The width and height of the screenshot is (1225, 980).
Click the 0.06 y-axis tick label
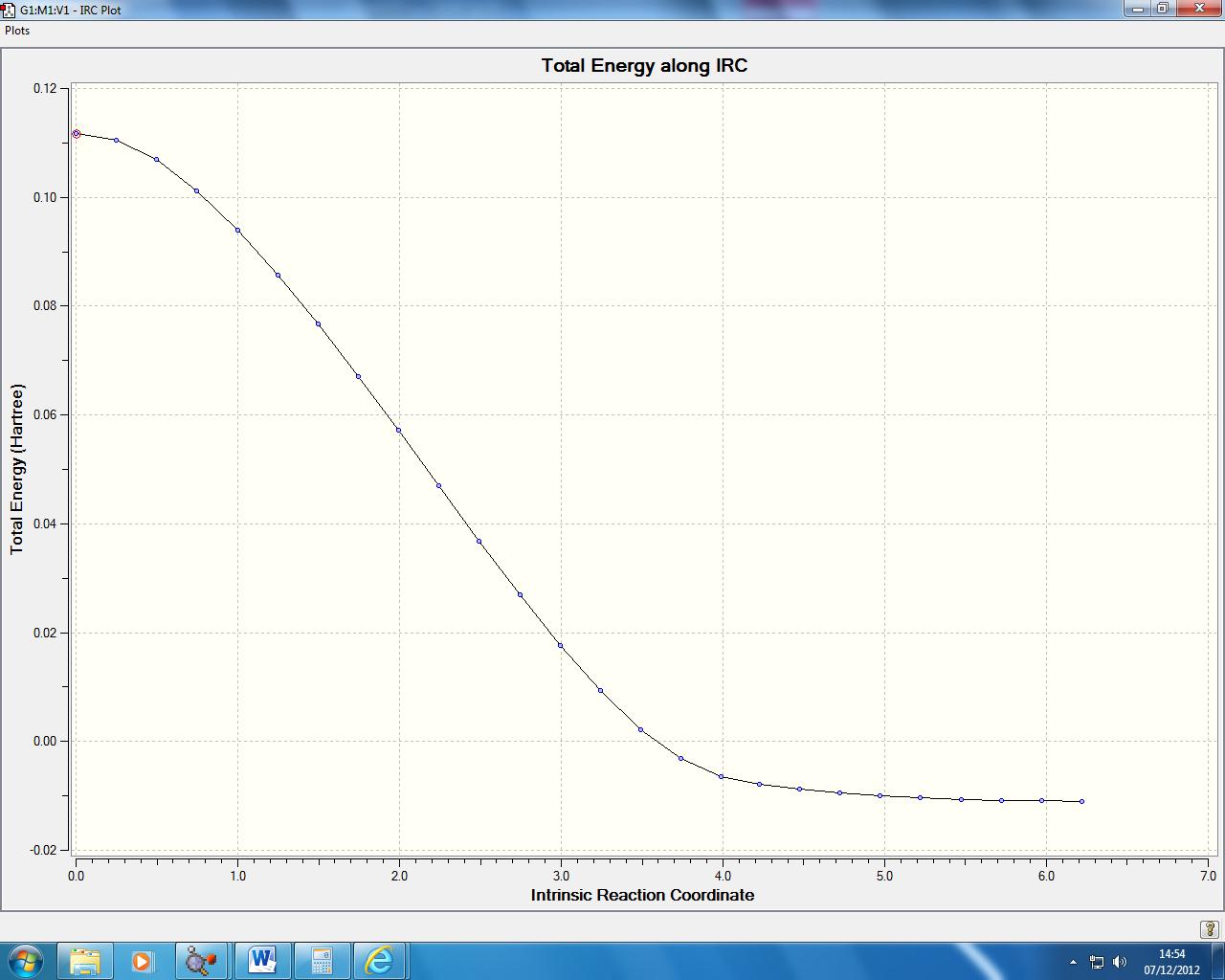(x=45, y=414)
